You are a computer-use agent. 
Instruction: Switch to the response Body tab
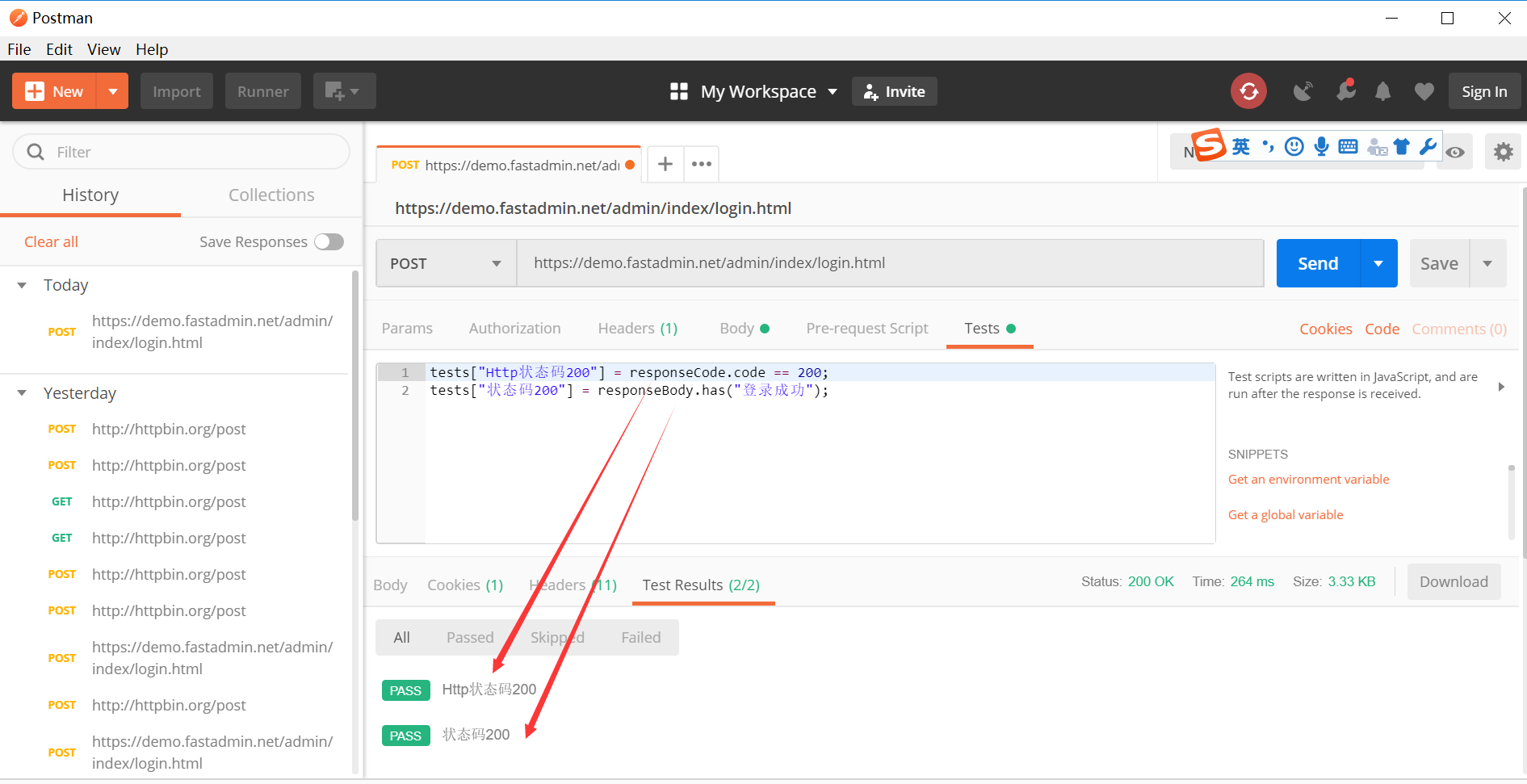pyautogui.click(x=390, y=585)
